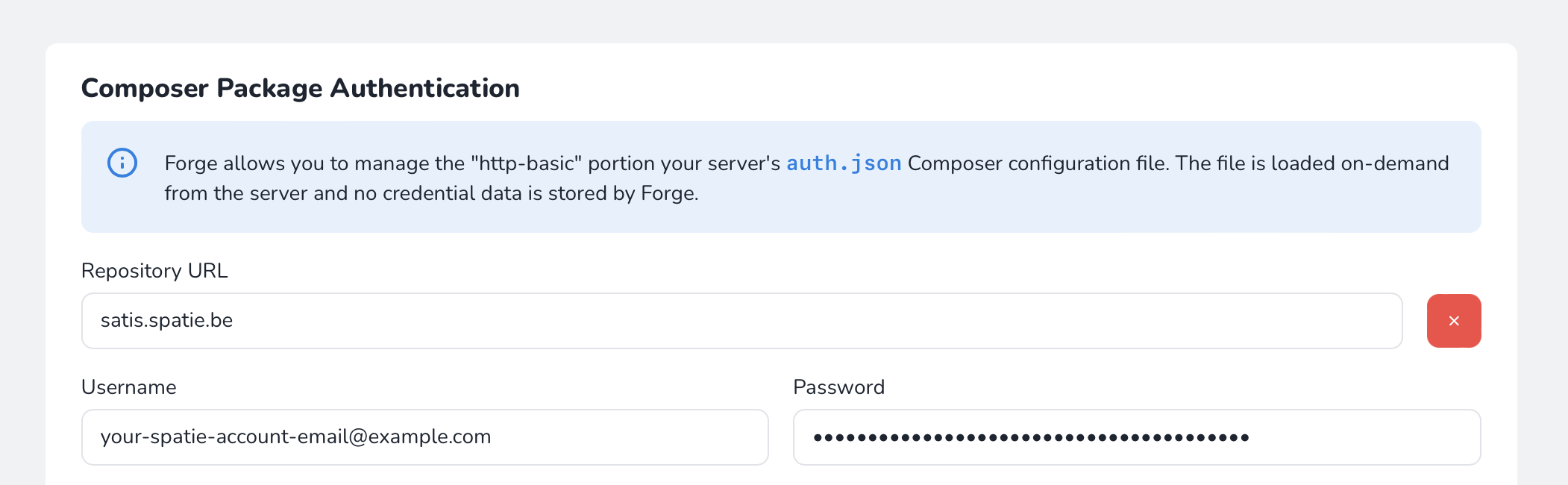
Task: Click the Username label
Action: (129, 387)
